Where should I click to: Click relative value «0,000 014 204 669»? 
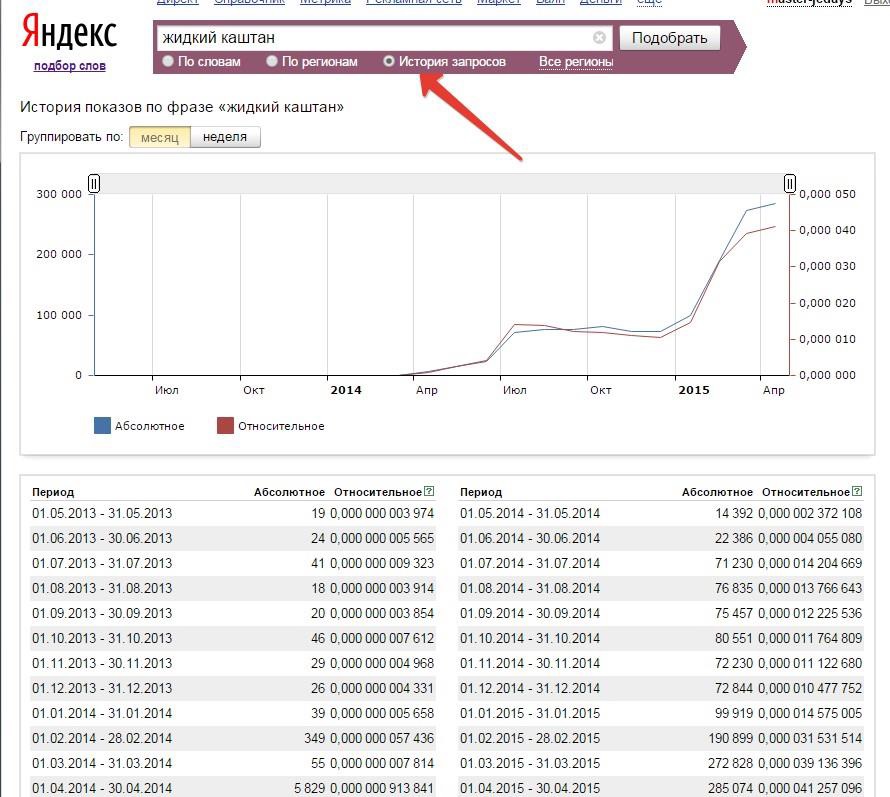tap(810, 563)
